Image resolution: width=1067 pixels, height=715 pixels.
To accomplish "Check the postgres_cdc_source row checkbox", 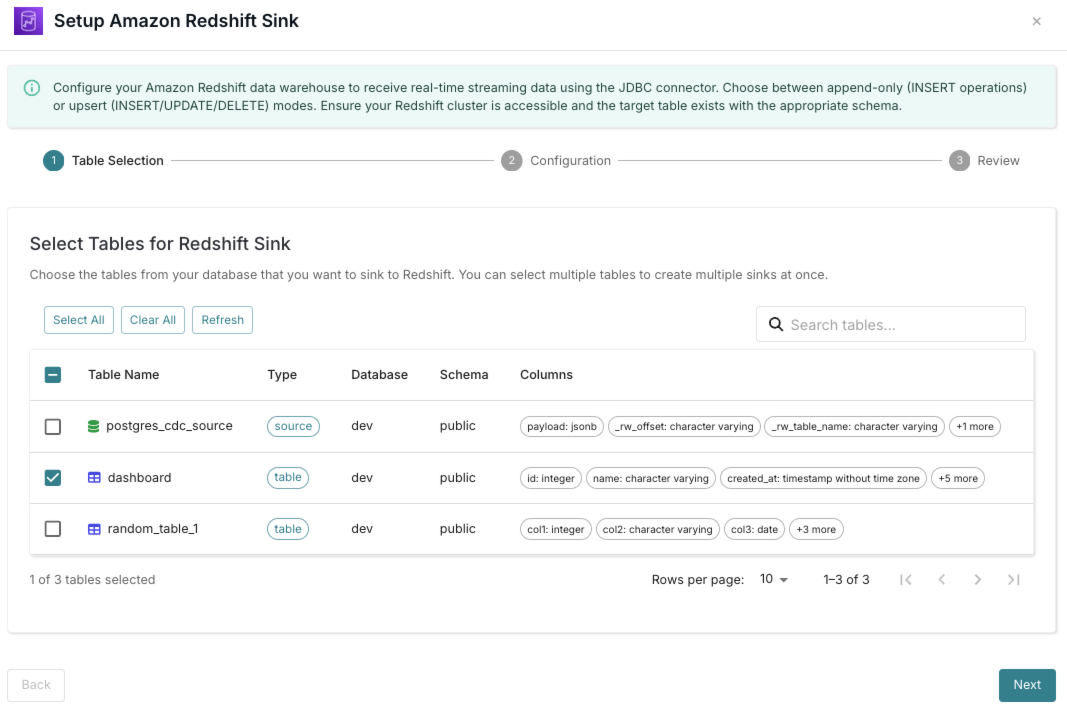I will 52,427.
